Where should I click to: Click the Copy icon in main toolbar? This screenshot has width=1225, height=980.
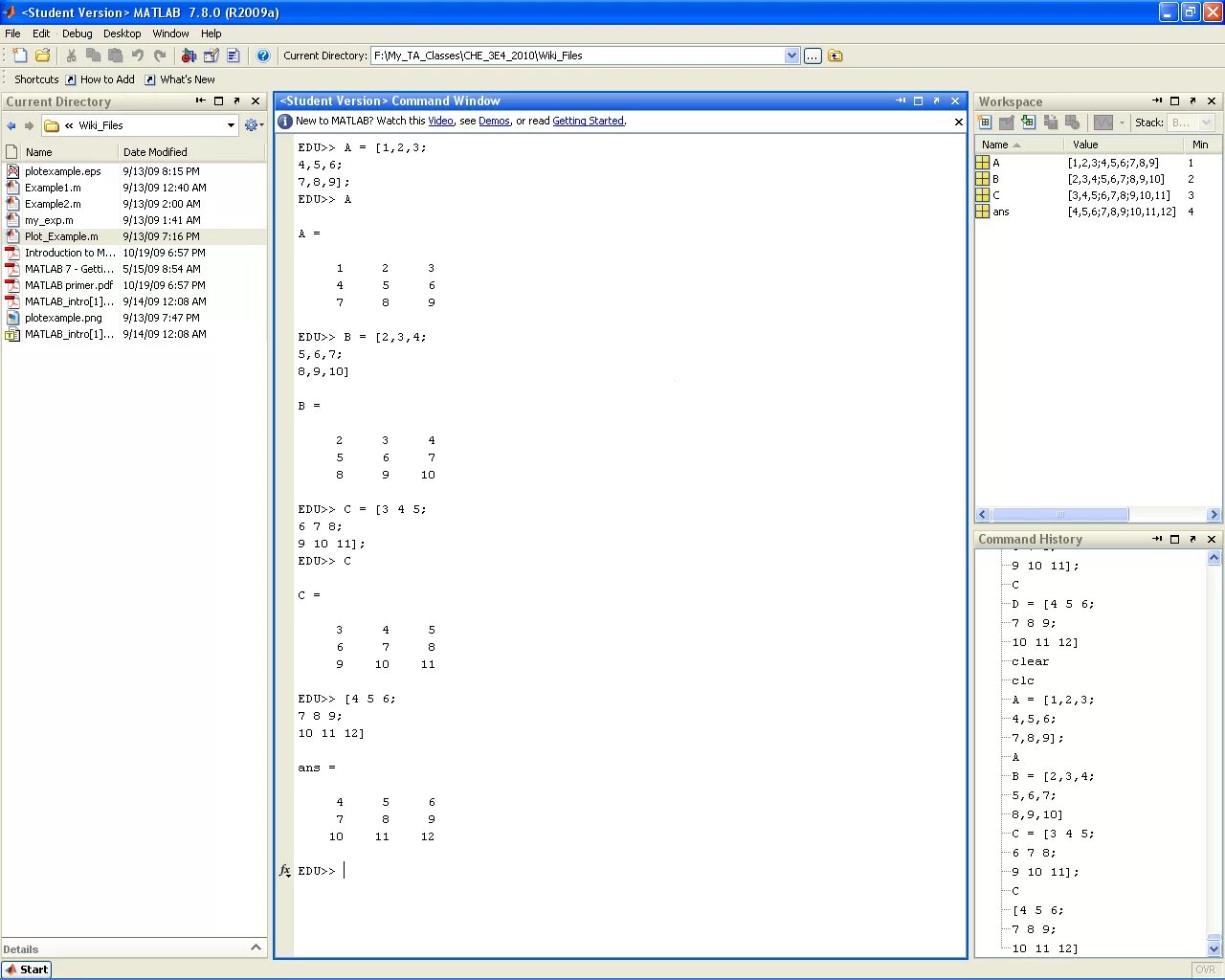click(93, 56)
